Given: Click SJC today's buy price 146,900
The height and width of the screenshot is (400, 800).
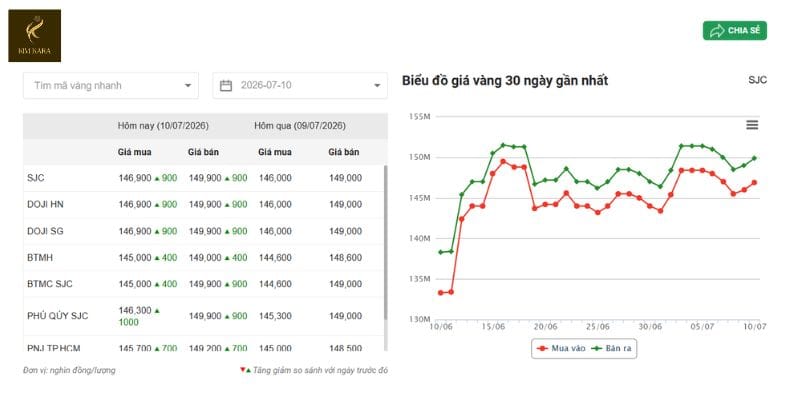Looking at the screenshot, I should pos(135,178).
